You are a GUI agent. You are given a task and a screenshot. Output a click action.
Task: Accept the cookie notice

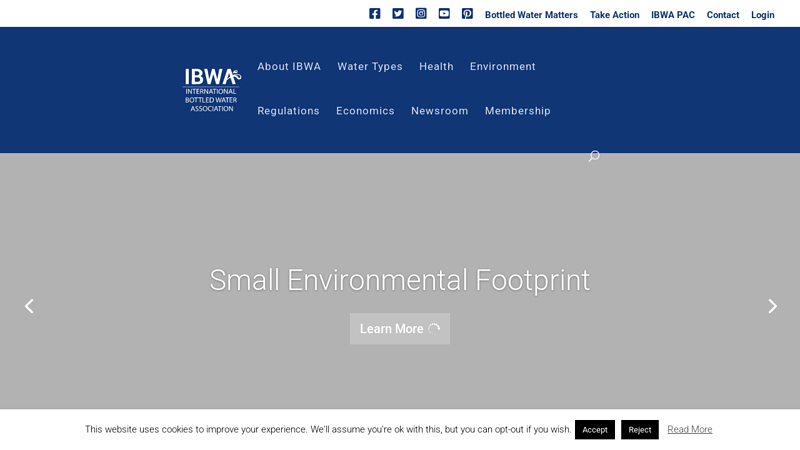[595, 430]
